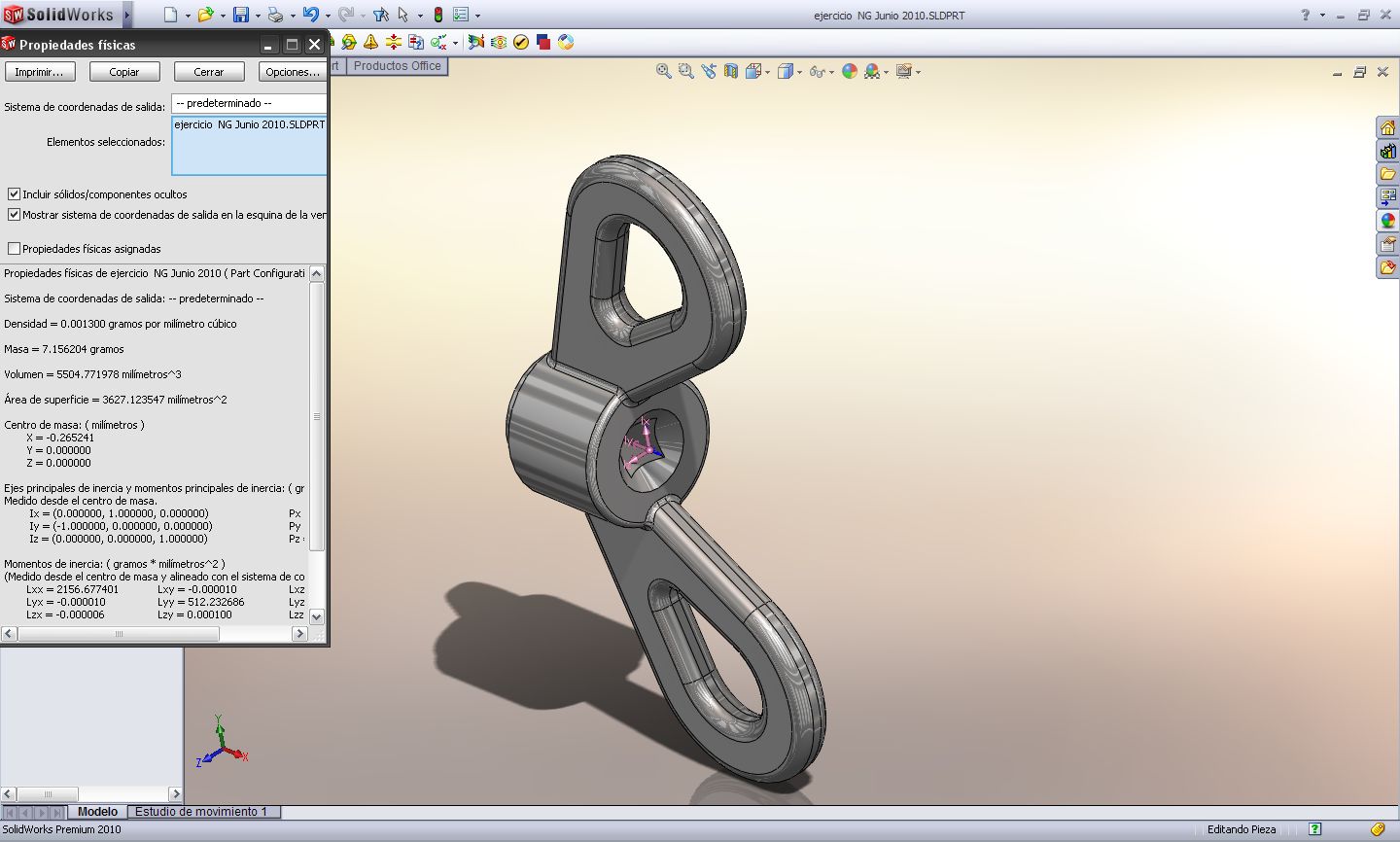Switch to the Modelo tab

coord(97,812)
